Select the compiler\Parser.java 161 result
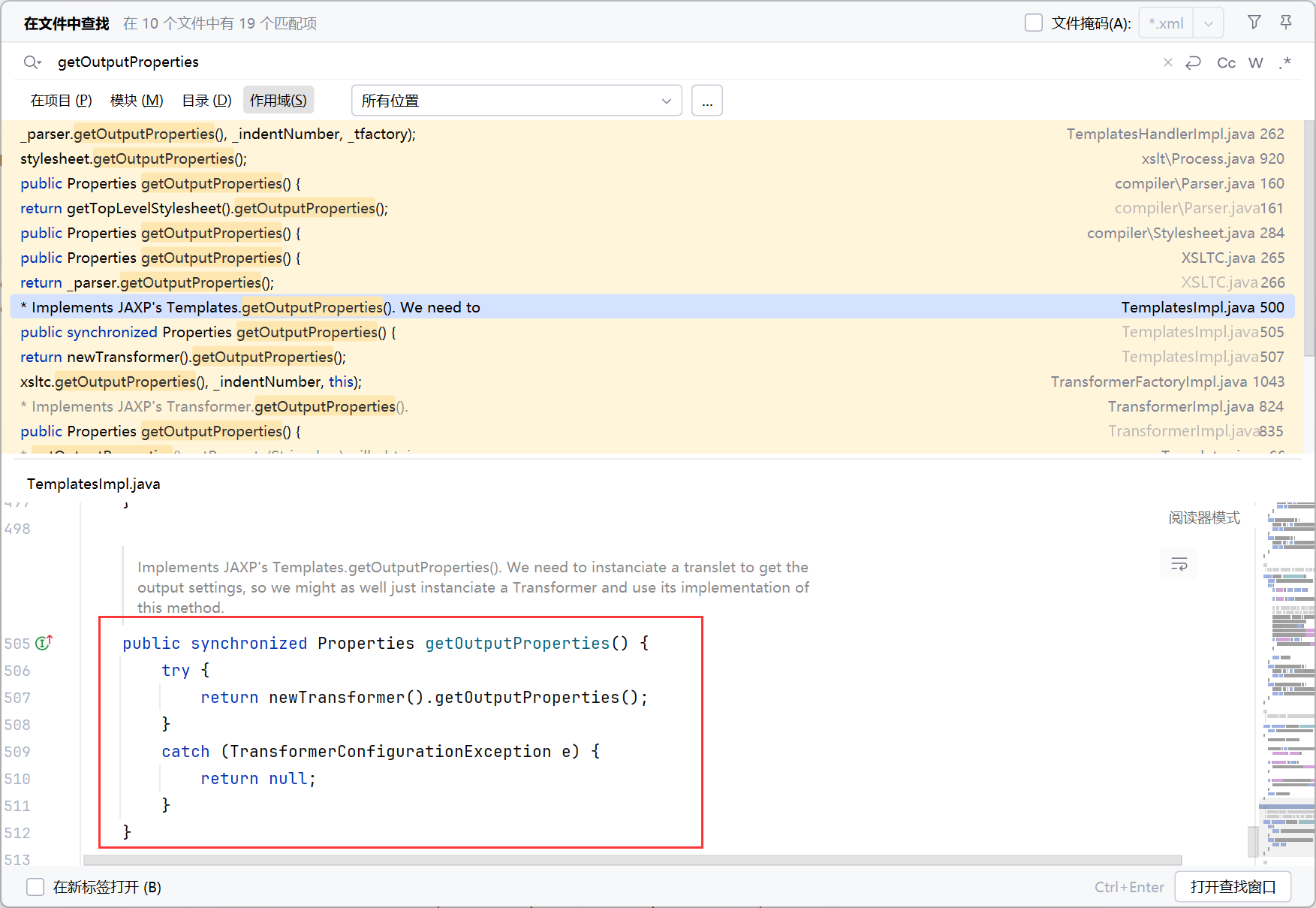Image resolution: width=1316 pixels, height=908 pixels. click(652, 209)
